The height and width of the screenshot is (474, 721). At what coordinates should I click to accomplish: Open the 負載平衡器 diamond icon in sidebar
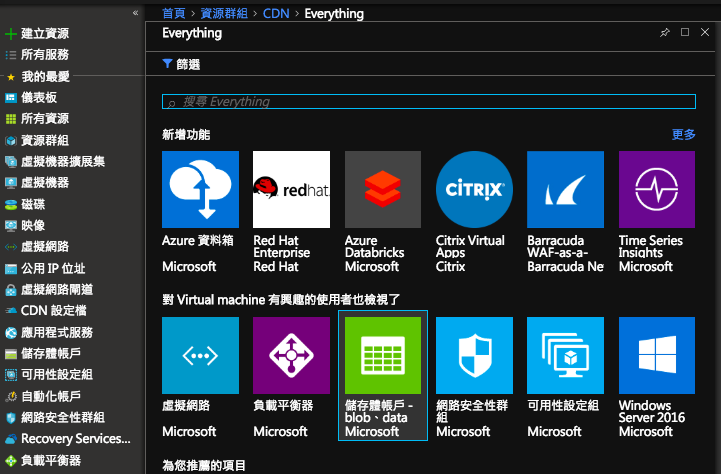point(11,460)
